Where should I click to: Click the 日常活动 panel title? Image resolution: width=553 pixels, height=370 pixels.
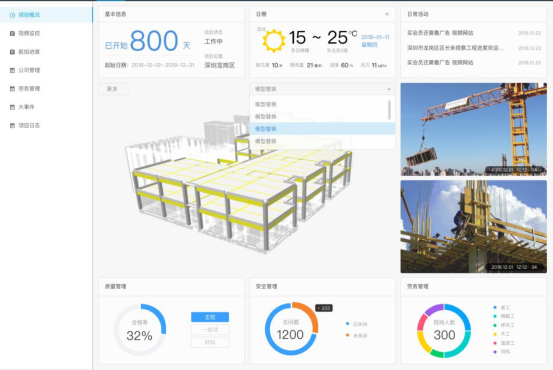[x=418, y=14]
